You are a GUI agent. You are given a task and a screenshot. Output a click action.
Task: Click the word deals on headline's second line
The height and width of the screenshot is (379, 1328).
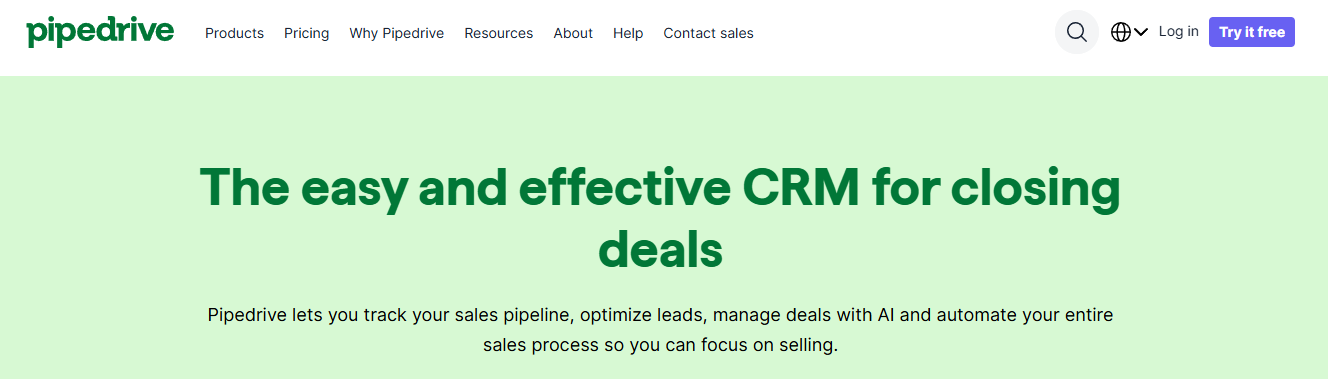coord(660,248)
